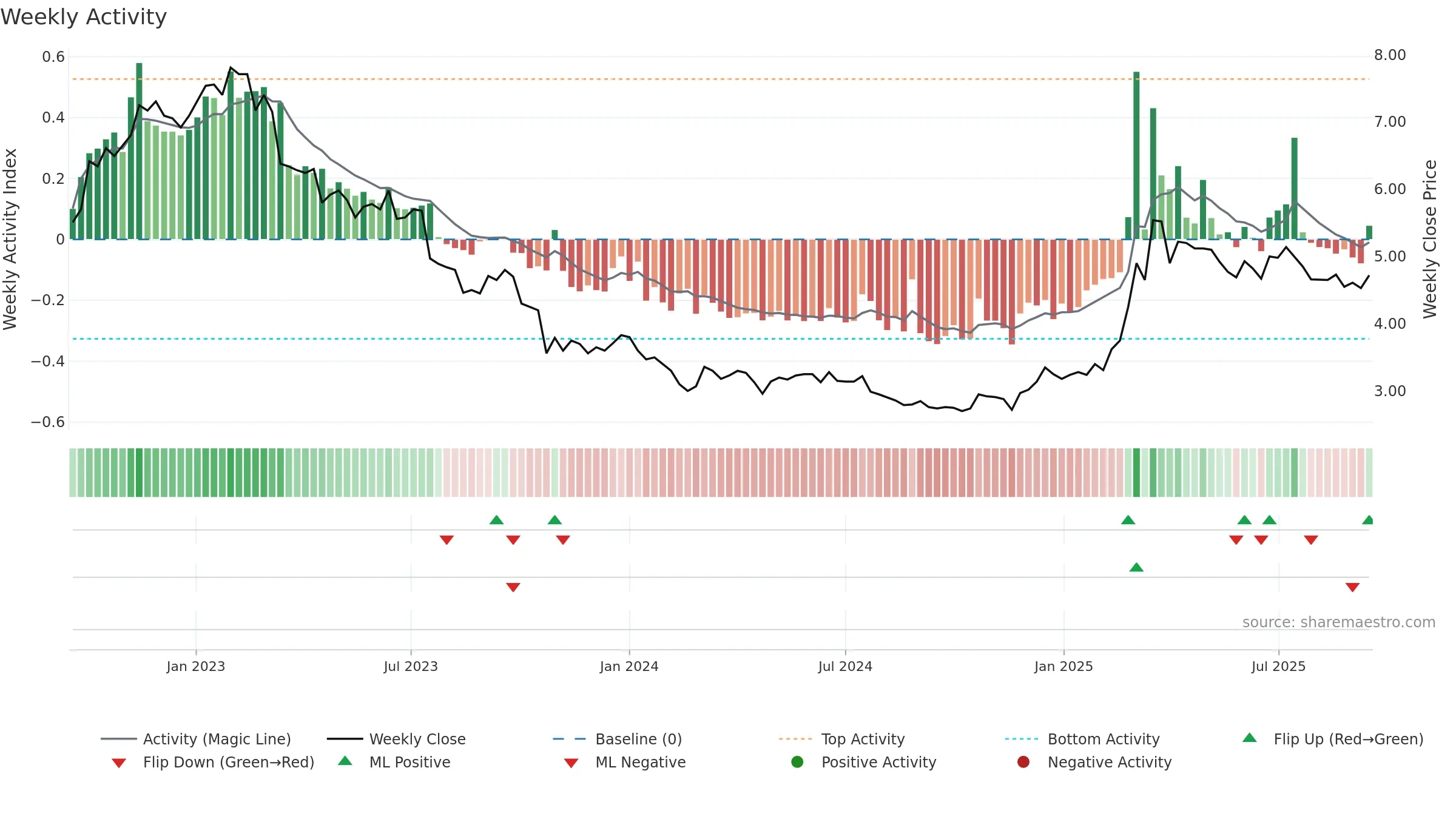This screenshot has height=819, width=1456.
Task: Click the flip-up marker just after Jan 2025
Action: pyautogui.click(x=1128, y=520)
